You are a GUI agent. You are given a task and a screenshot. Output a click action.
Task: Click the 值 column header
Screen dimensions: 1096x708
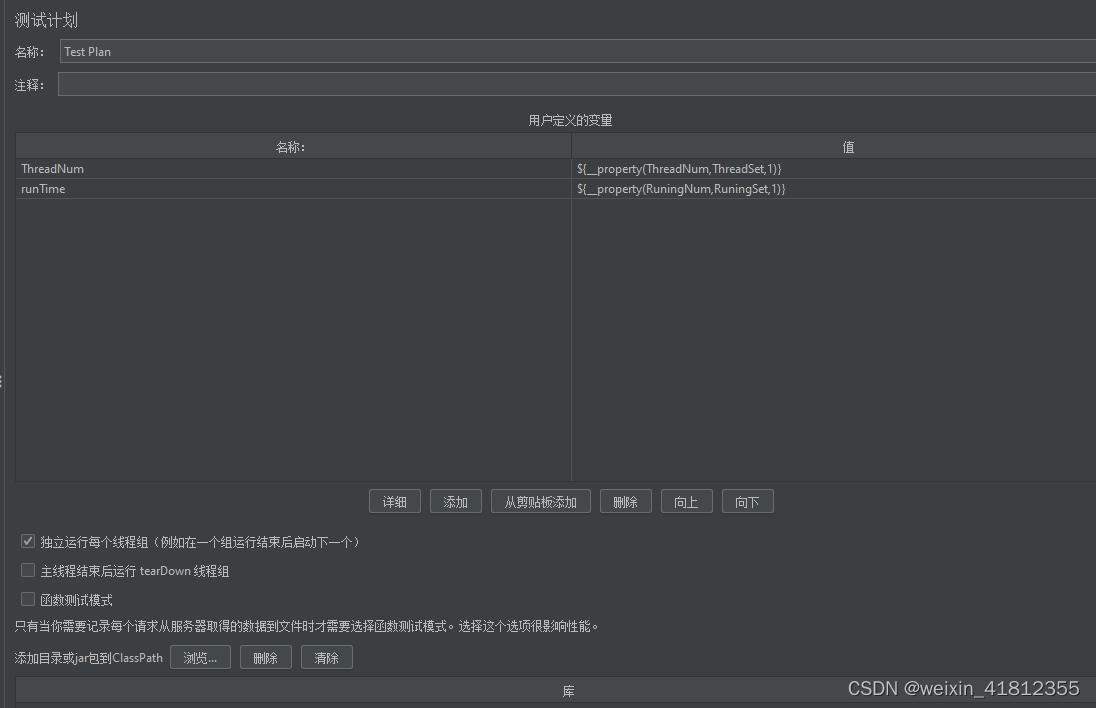(x=834, y=147)
